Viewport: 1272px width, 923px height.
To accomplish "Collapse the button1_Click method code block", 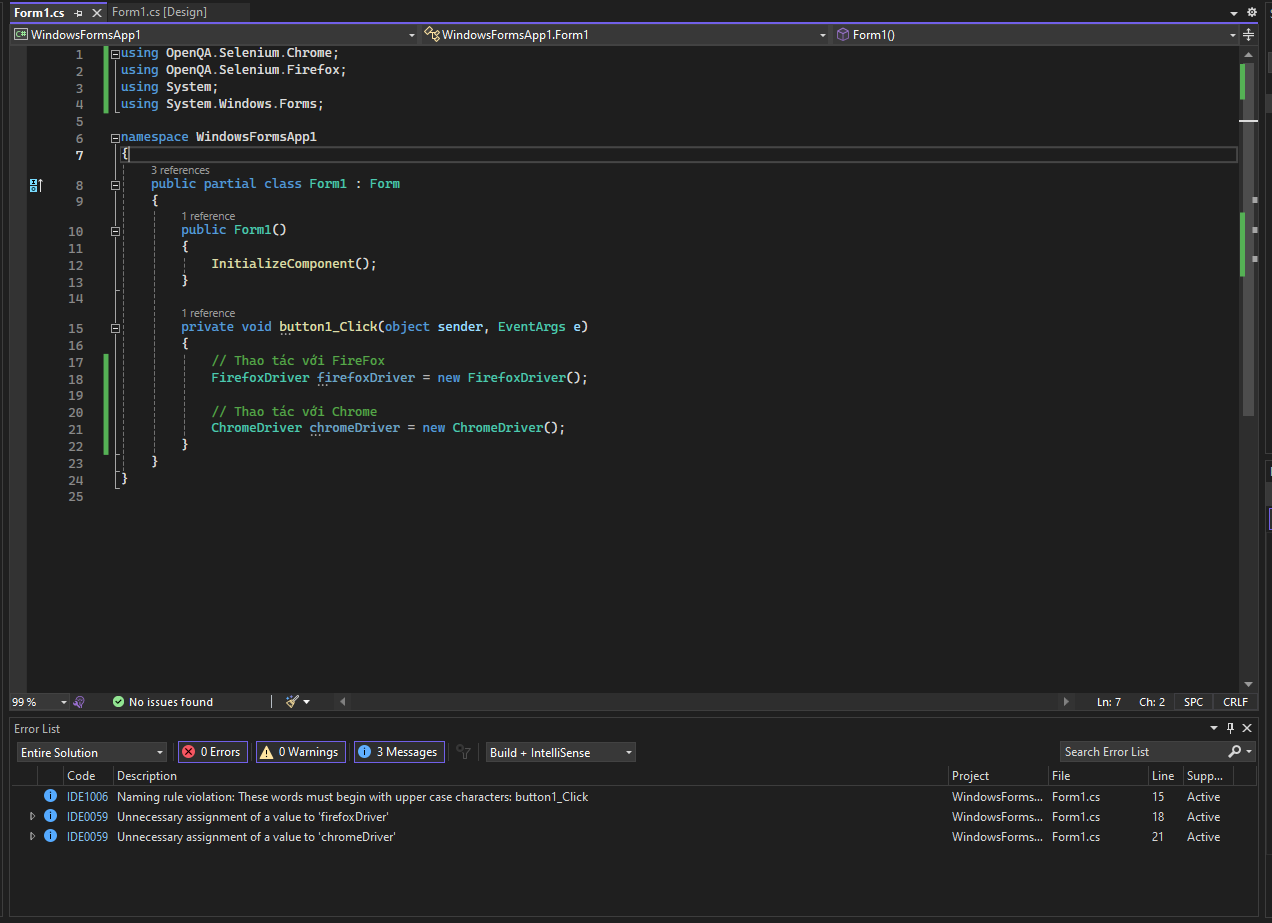I will click(116, 328).
